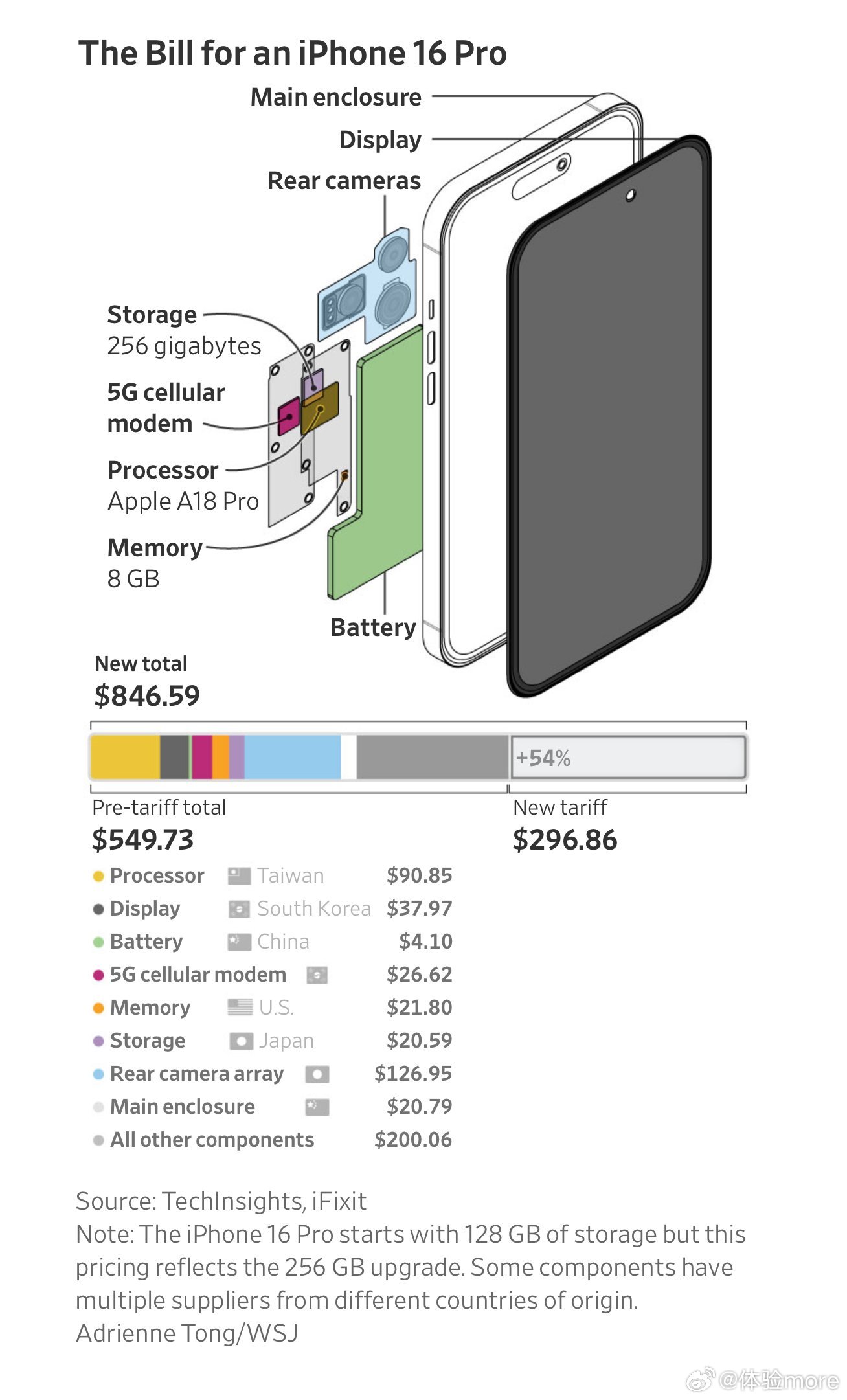Click the light blue camera segment in the bar
The width and height of the screenshot is (847, 1400).
pyautogui.click(x=293, y=757)
